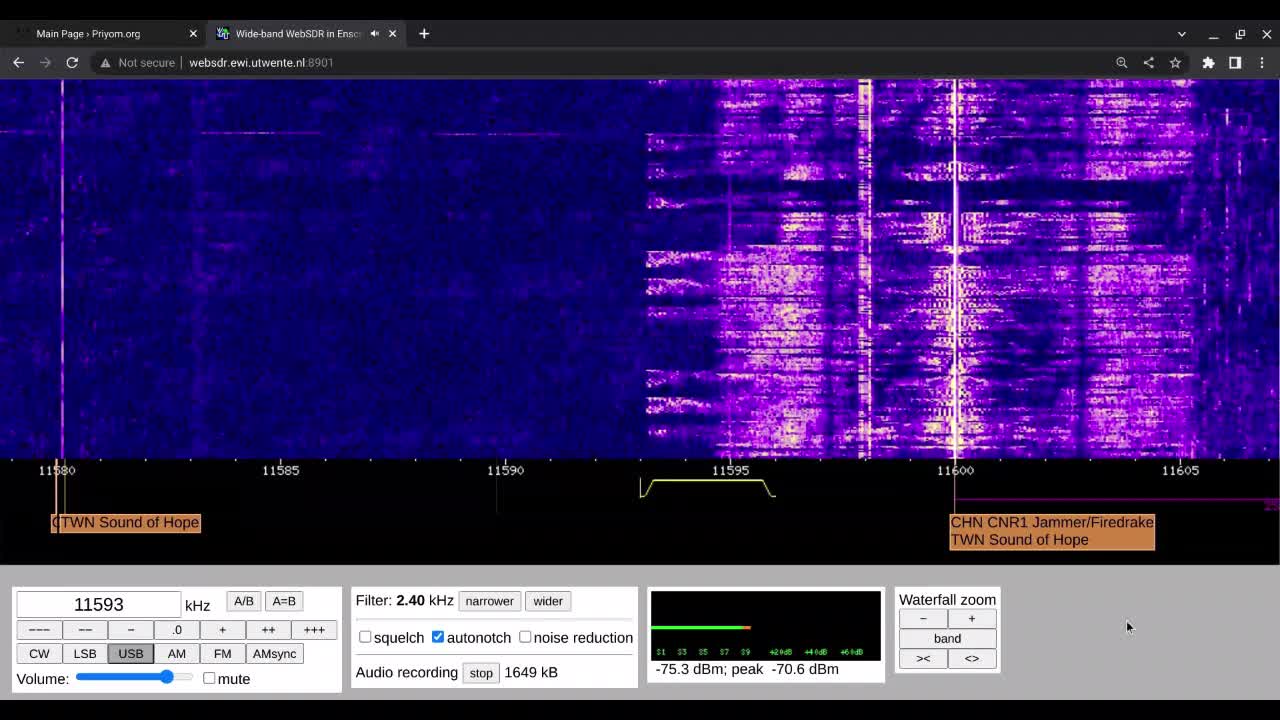The width and height of the screenshot is (1280, 720).
Task: Make the filter narrower
Action: pos(489,601)
